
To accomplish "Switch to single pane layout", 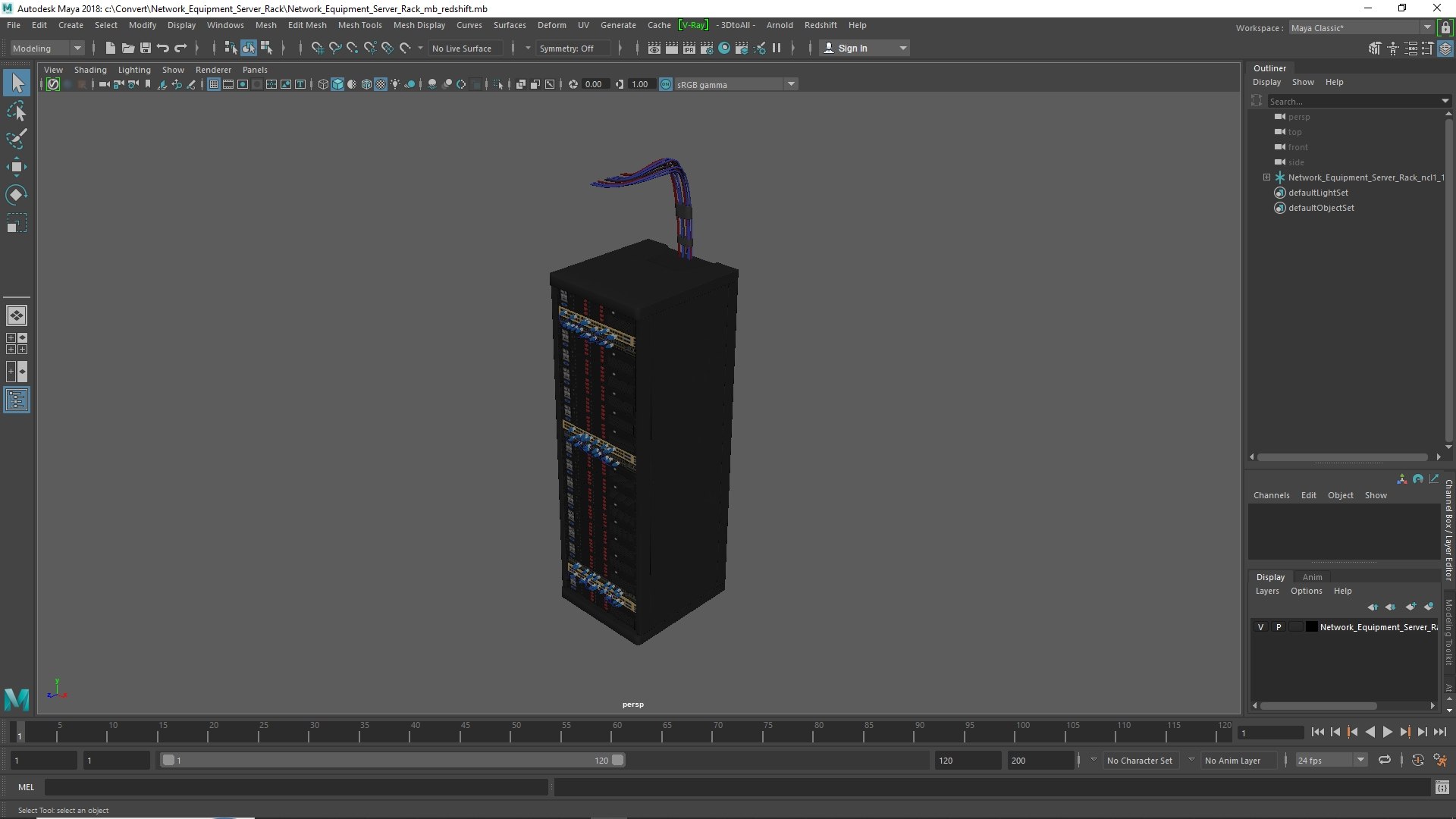I will click(x=17, y=315).
